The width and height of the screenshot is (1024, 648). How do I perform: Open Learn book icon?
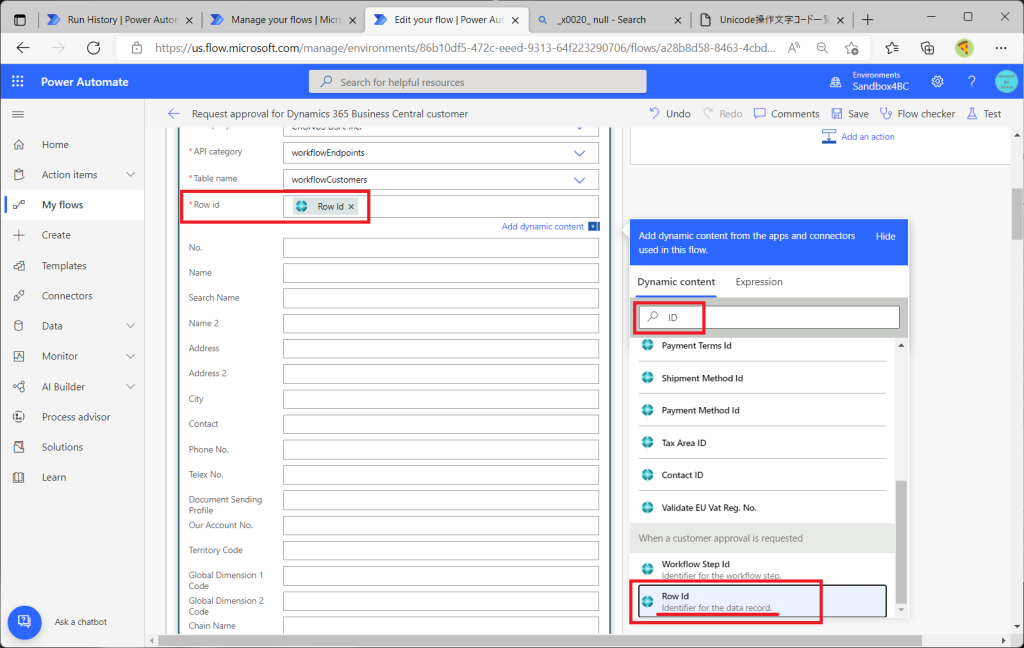click(x=19, y=478)
